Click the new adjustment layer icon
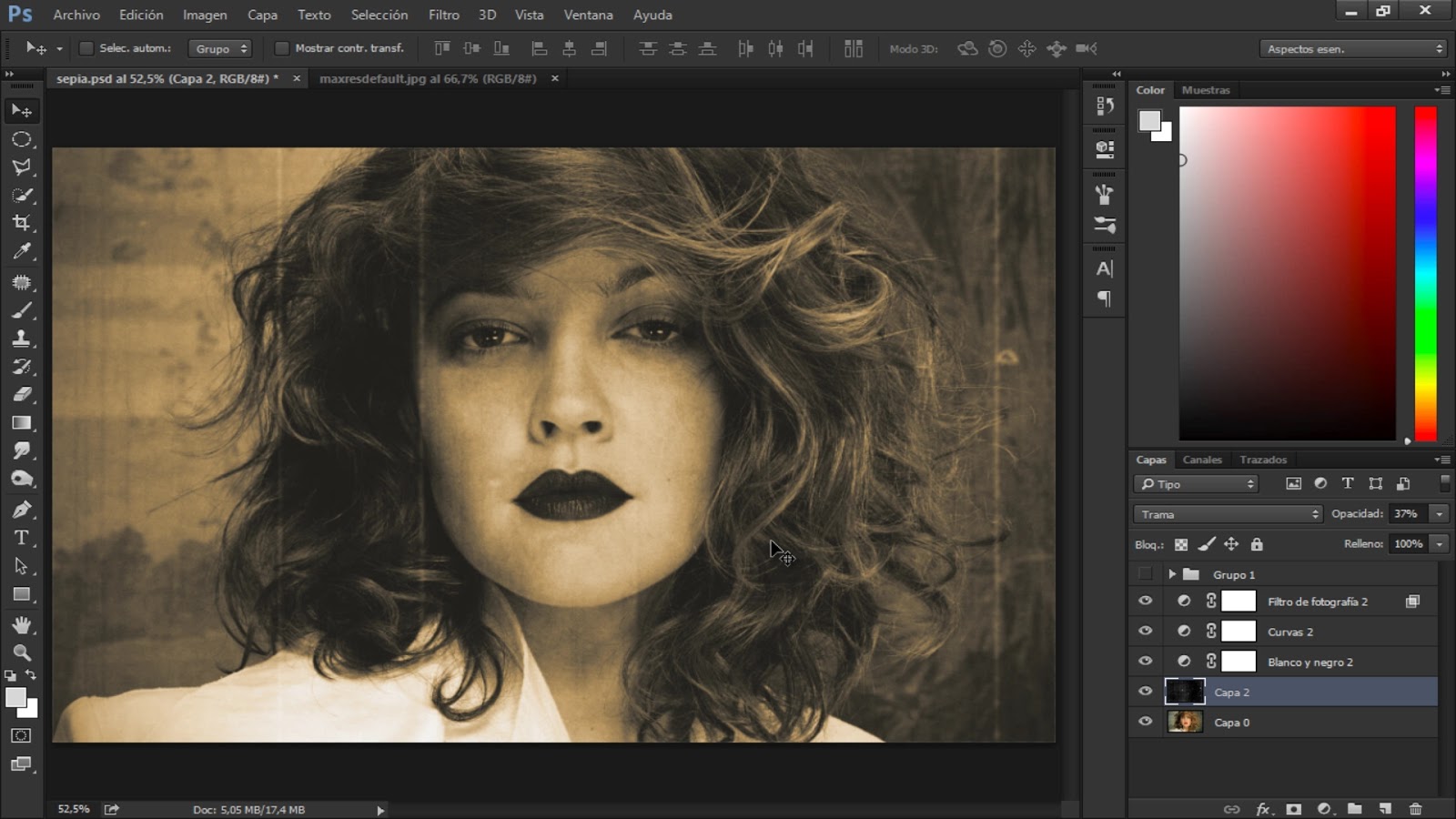The height and width of the screenshot is (819, 1456). pos(1322,807)
